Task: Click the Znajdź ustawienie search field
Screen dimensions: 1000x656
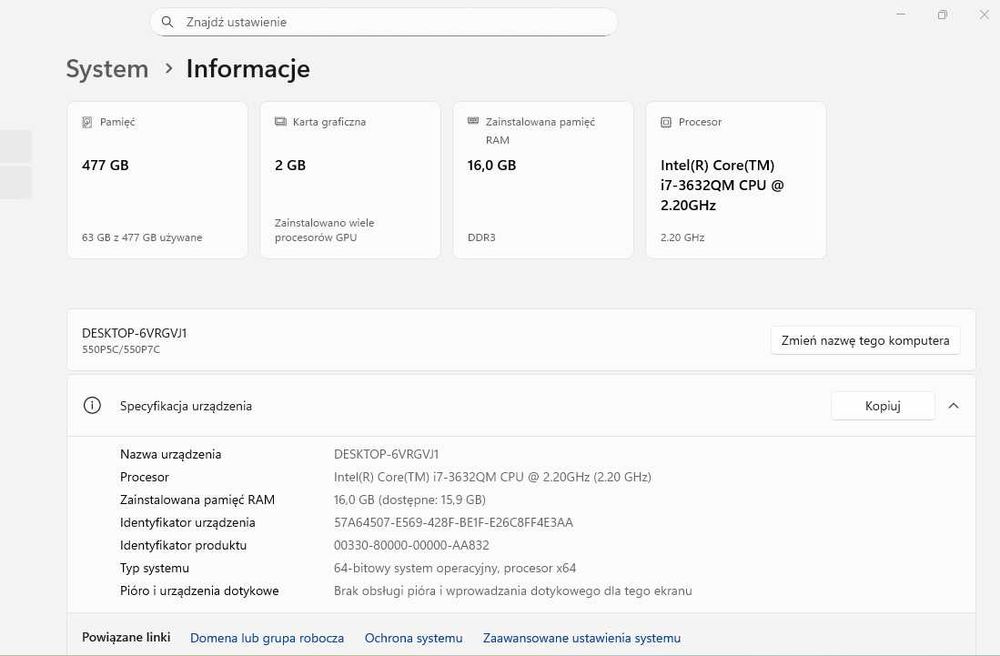Action: coord(390,22)
